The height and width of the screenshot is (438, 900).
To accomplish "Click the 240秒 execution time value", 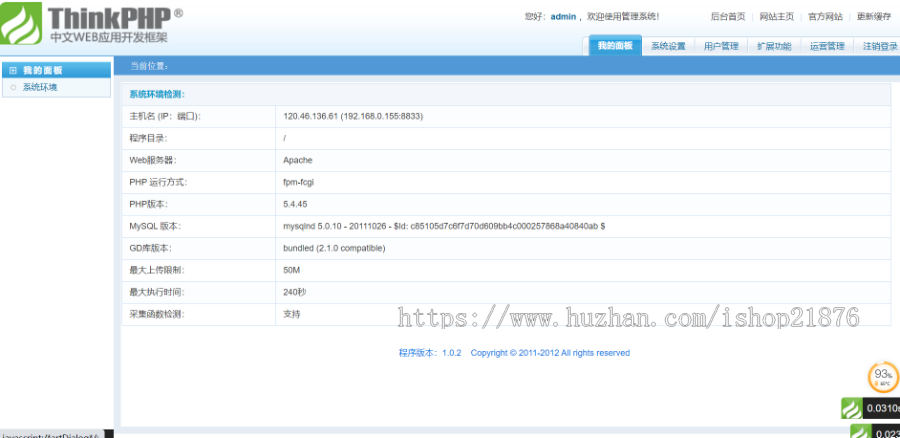I will [295, 292].
